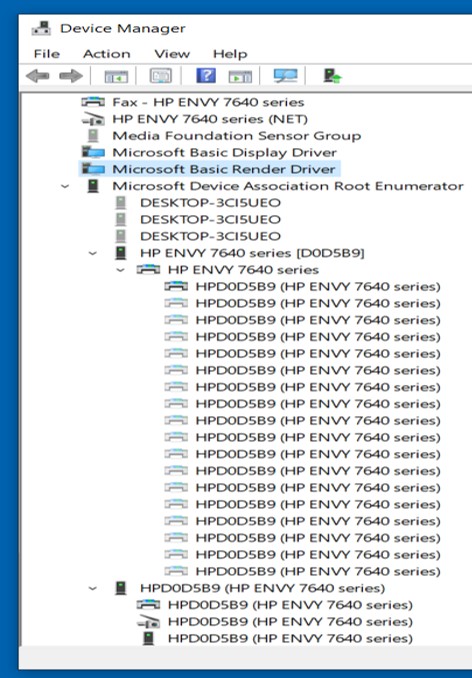Click the Update driver green arrow icon
472x678 pixels.
pyautogui.click(x=332, y=76)
